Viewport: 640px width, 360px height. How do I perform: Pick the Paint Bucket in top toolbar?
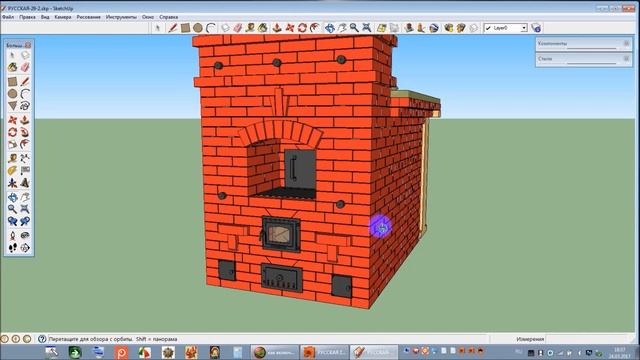click(x=263, y=28)
